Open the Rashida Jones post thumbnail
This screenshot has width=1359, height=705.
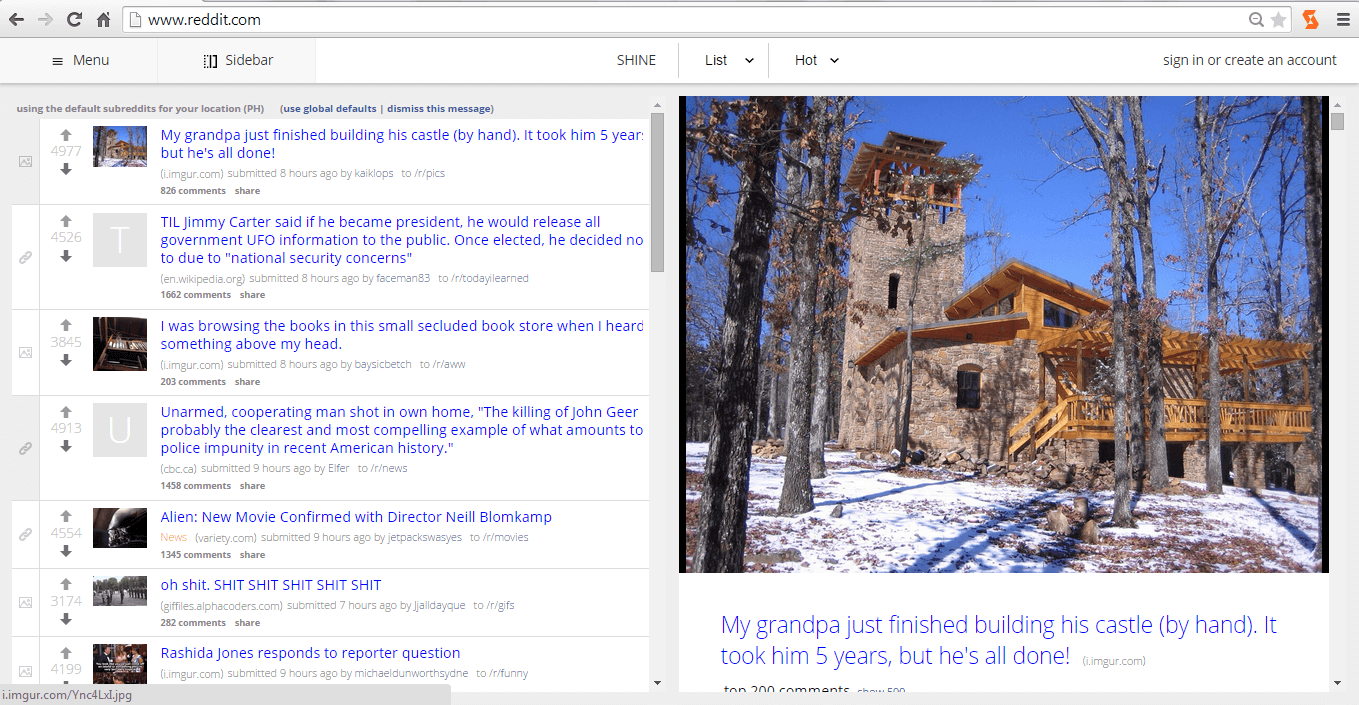pos(120,664)
